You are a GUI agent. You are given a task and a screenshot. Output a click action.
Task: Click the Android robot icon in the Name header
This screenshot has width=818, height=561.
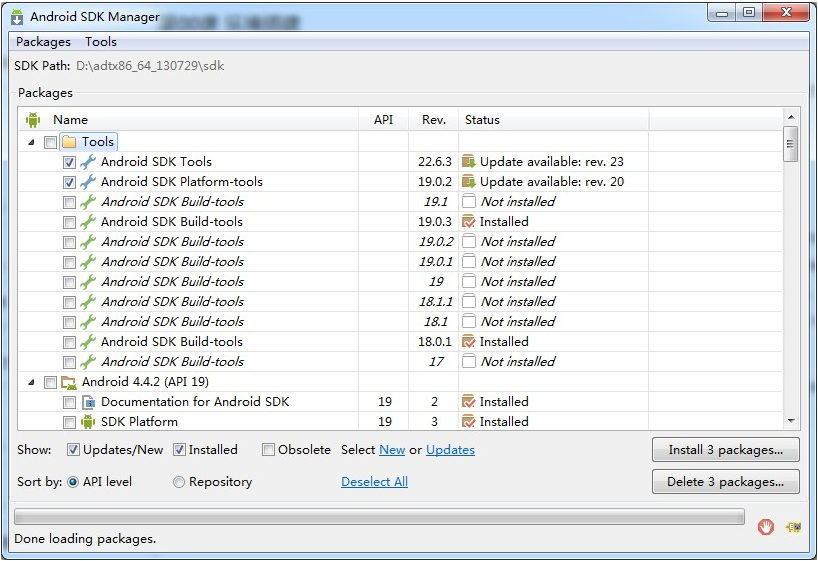(x=33, y=120)
